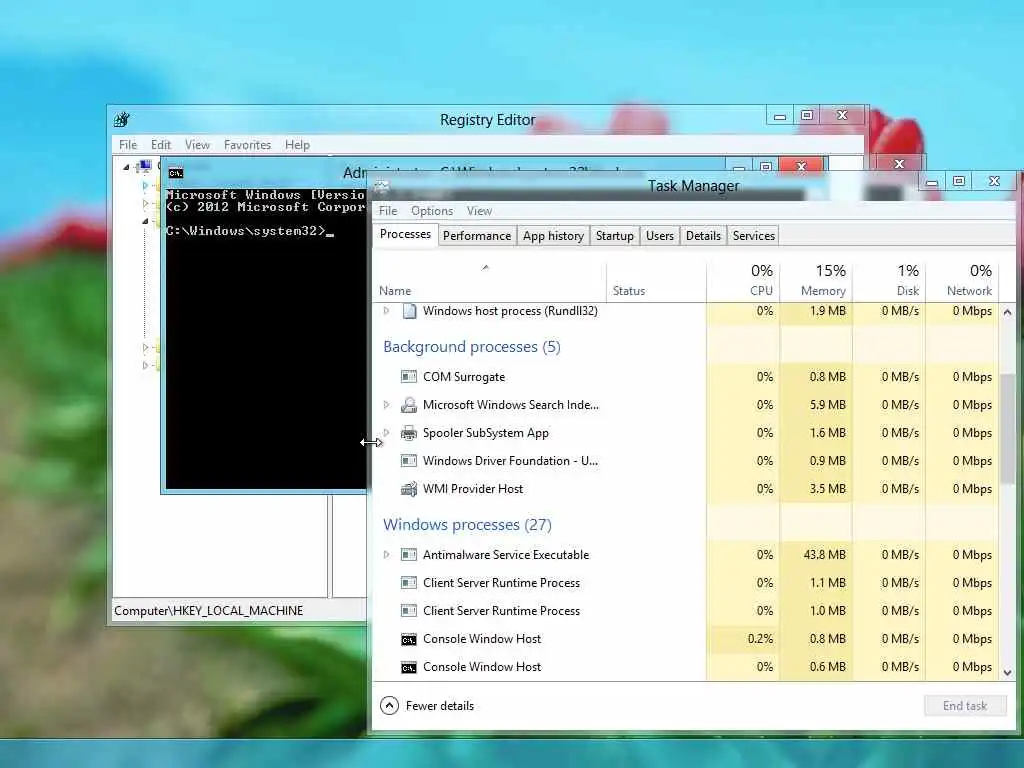Select the Processes tab
1024x768 pixels.
pos(405,234)
